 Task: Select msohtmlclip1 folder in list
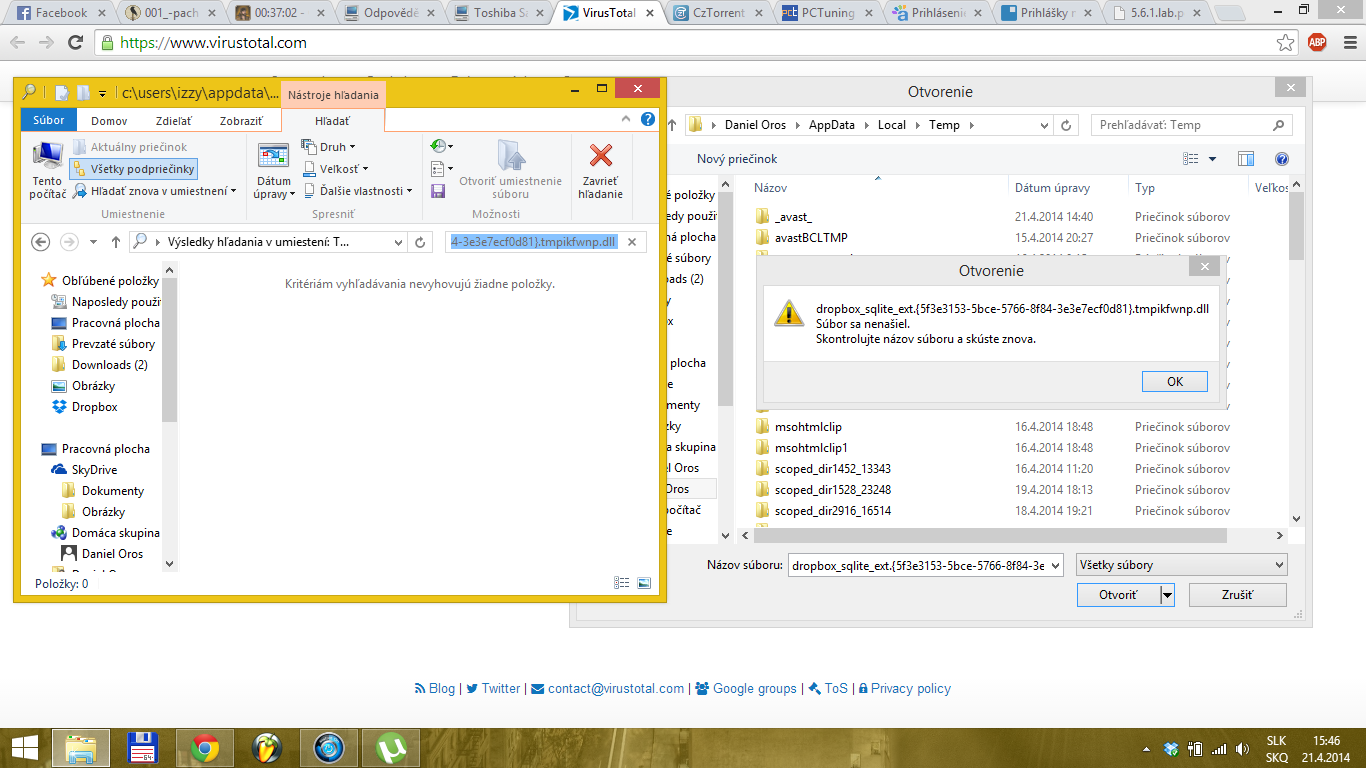coord(811,448)
